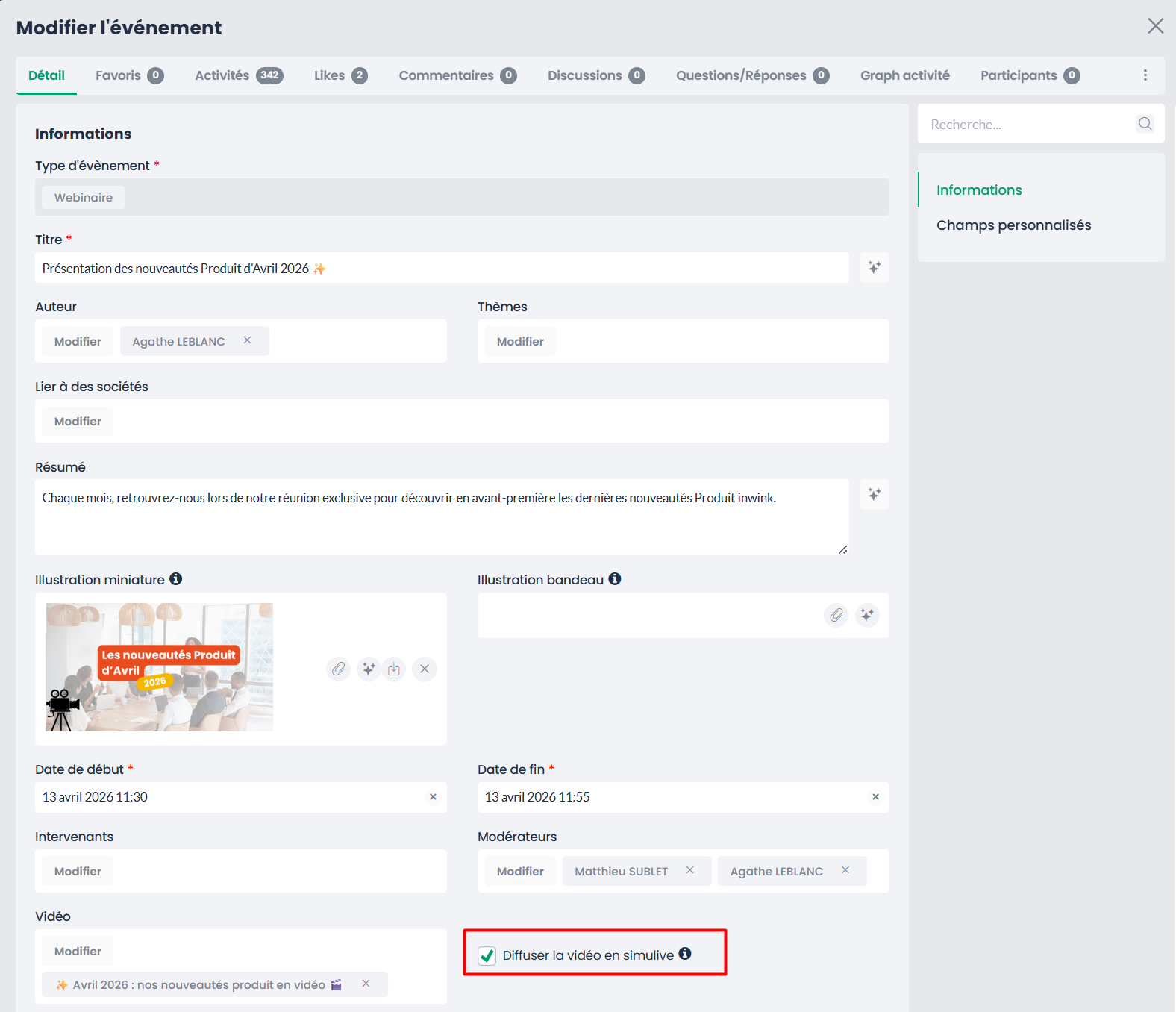Click the AI sparkle icon beside Titre field
This screenshot has height=1012, width=1176.
874,268
